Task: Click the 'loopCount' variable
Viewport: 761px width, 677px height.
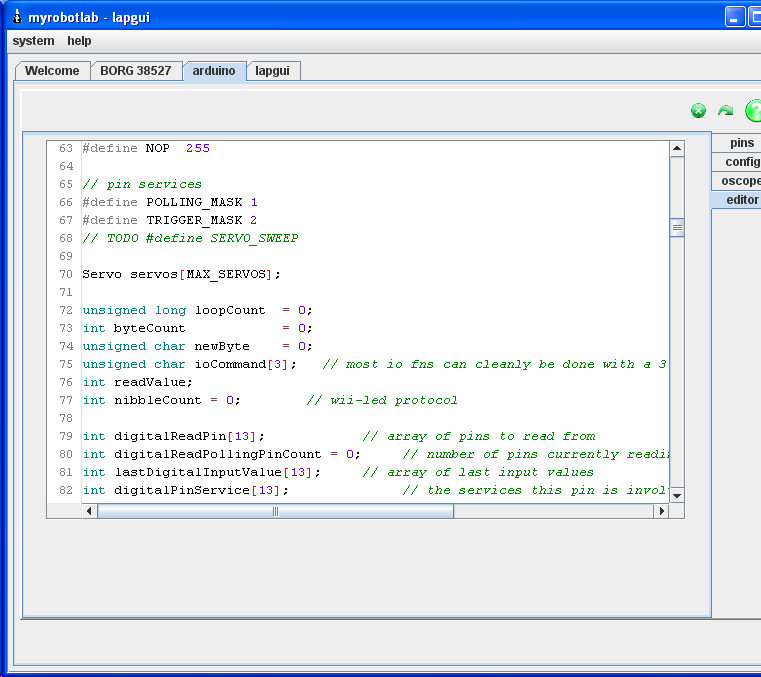Action: click(x=230, y=310)
